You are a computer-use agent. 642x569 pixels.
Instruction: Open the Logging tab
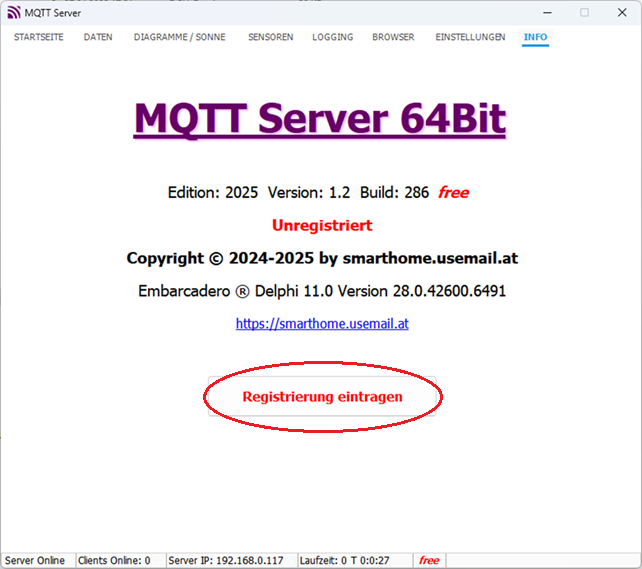click(x=332, y=37)
